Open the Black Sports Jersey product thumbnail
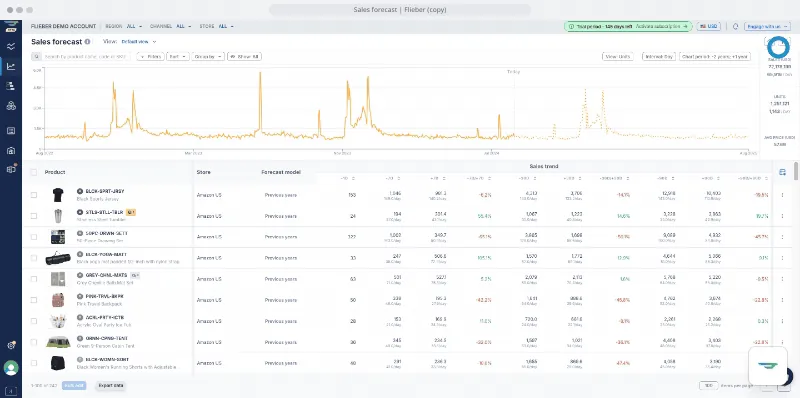Image resolution: width=800 pixels, height=398 pixels. 58,195
